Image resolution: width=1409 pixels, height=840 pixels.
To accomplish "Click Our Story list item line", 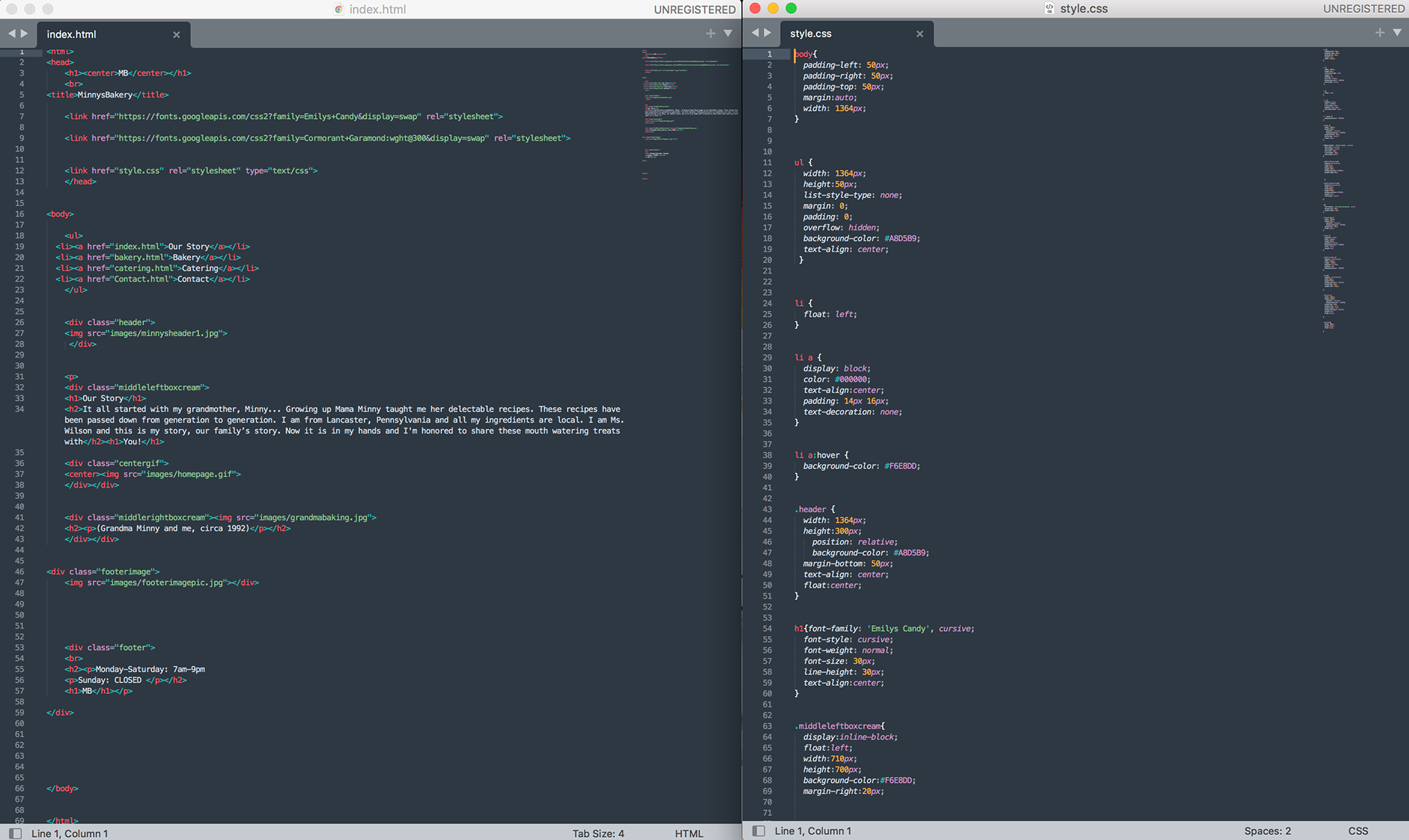I will pos(153,246).
